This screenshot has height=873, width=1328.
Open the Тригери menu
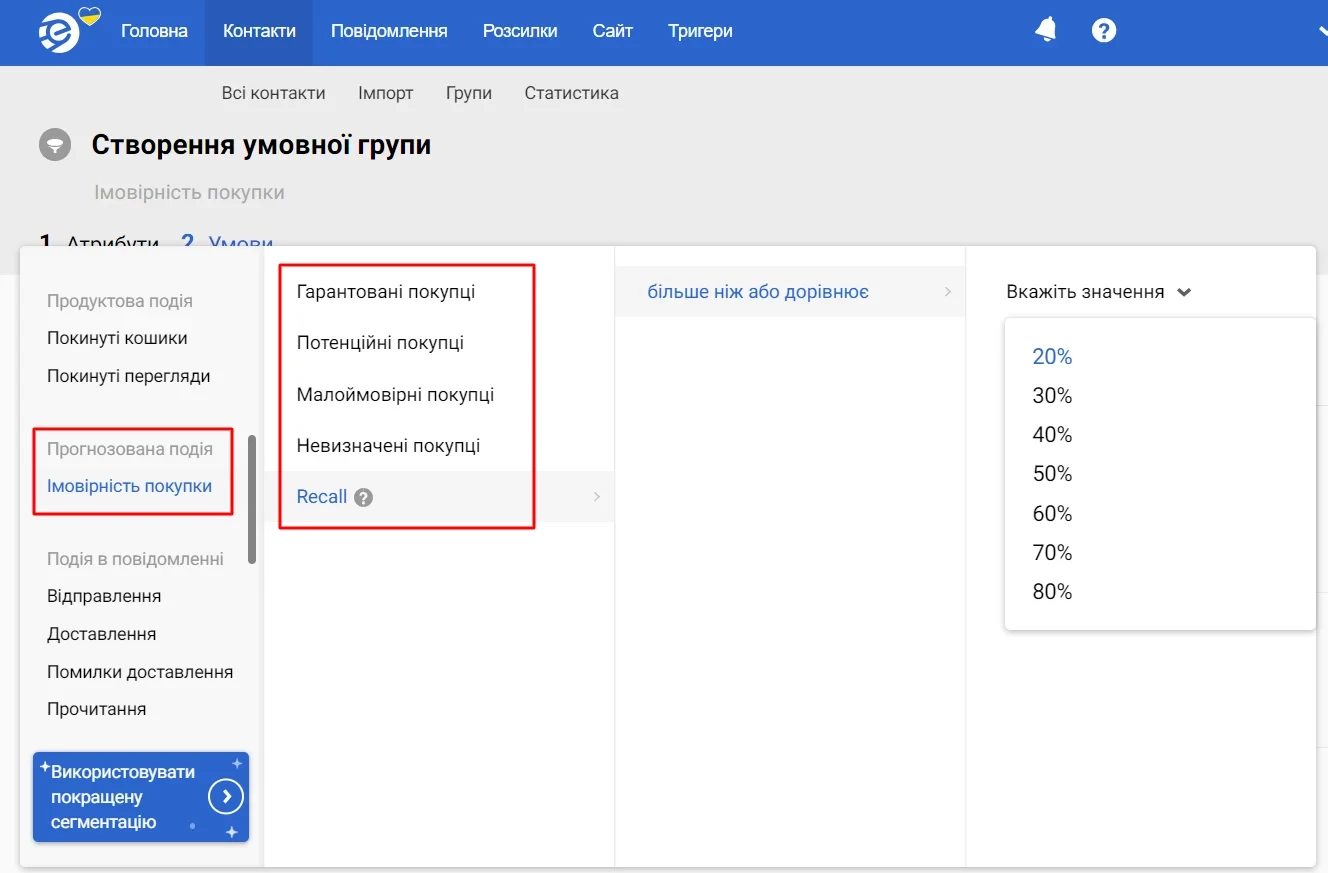tap(700, 31)
